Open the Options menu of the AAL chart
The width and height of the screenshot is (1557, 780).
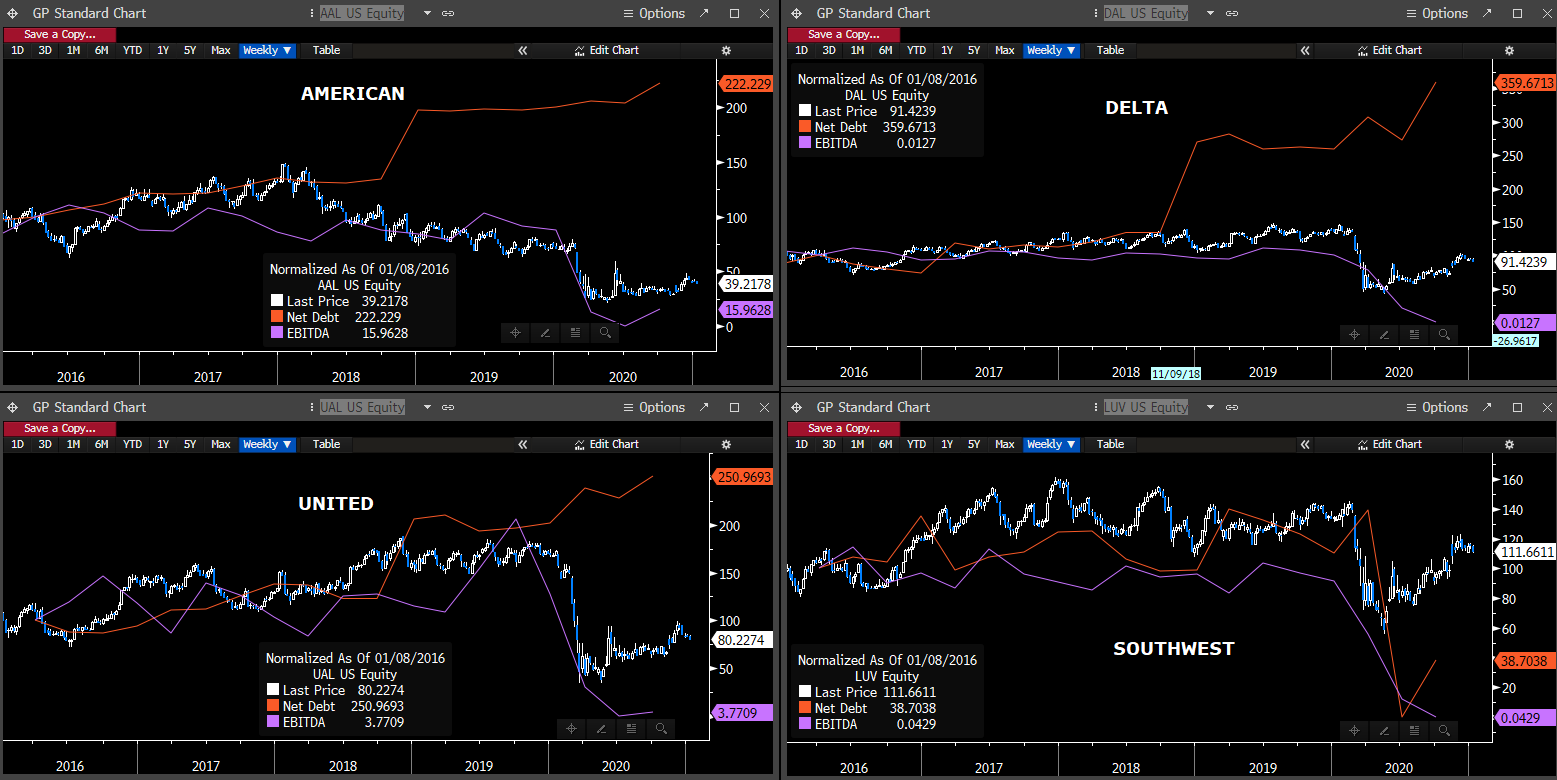[654, 13]
